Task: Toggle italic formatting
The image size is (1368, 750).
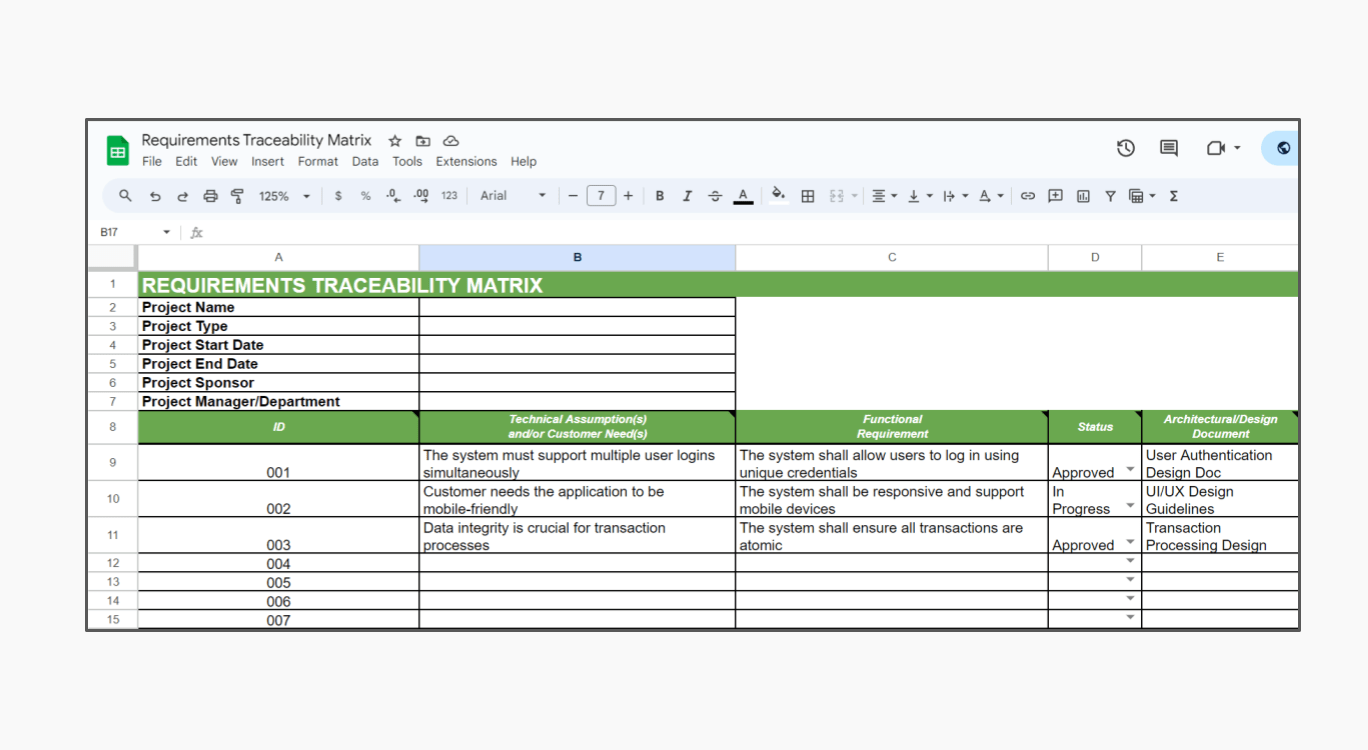Action: point(687,196)
